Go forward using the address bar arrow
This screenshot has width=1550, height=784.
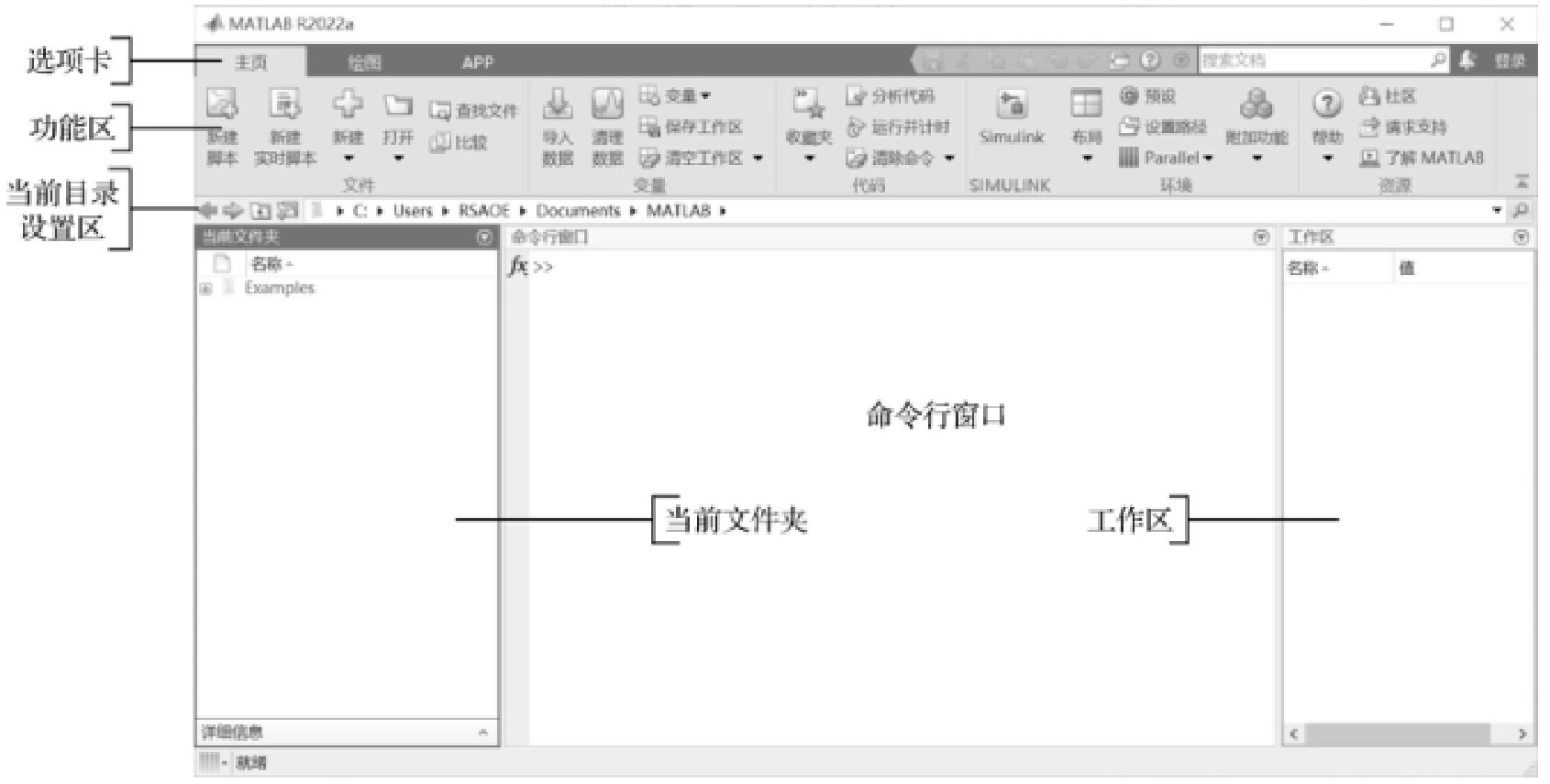pos(233,210)
